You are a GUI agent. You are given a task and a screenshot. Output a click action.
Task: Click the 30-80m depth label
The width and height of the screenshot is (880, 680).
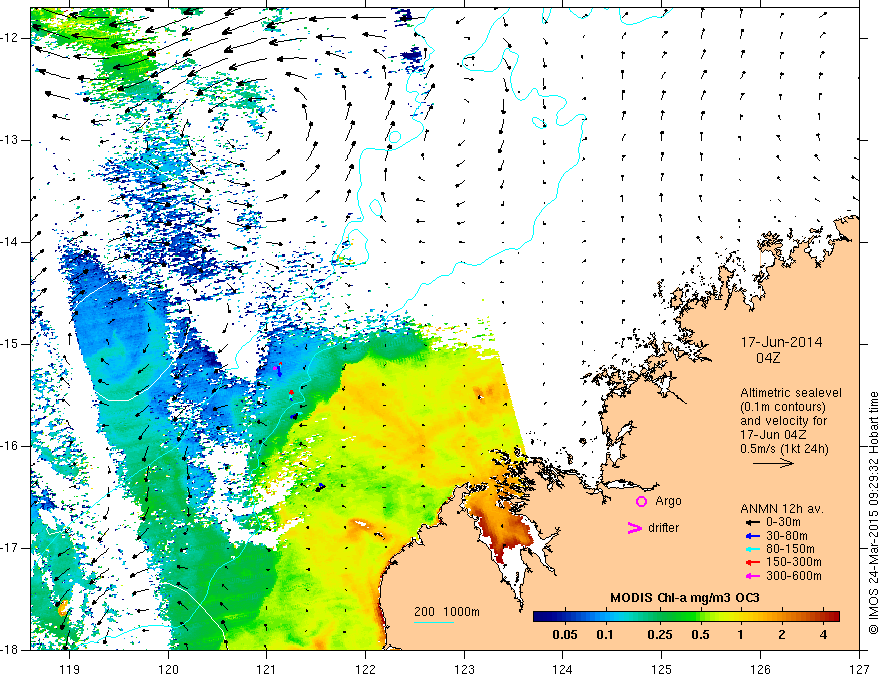pyautogui.click(x=787, y=536)
